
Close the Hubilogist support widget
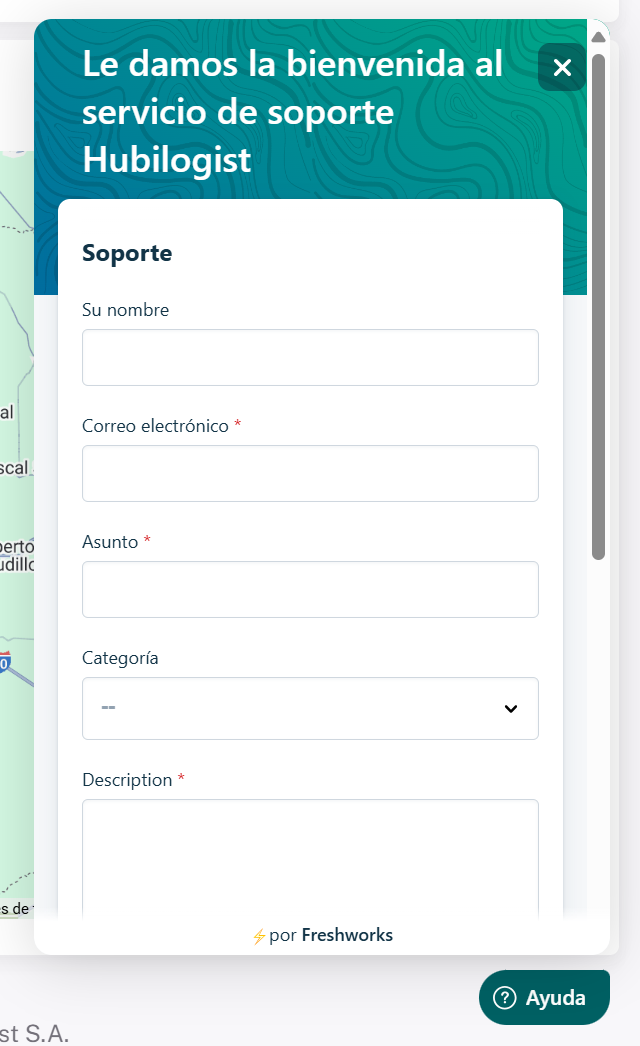(562, 67)
